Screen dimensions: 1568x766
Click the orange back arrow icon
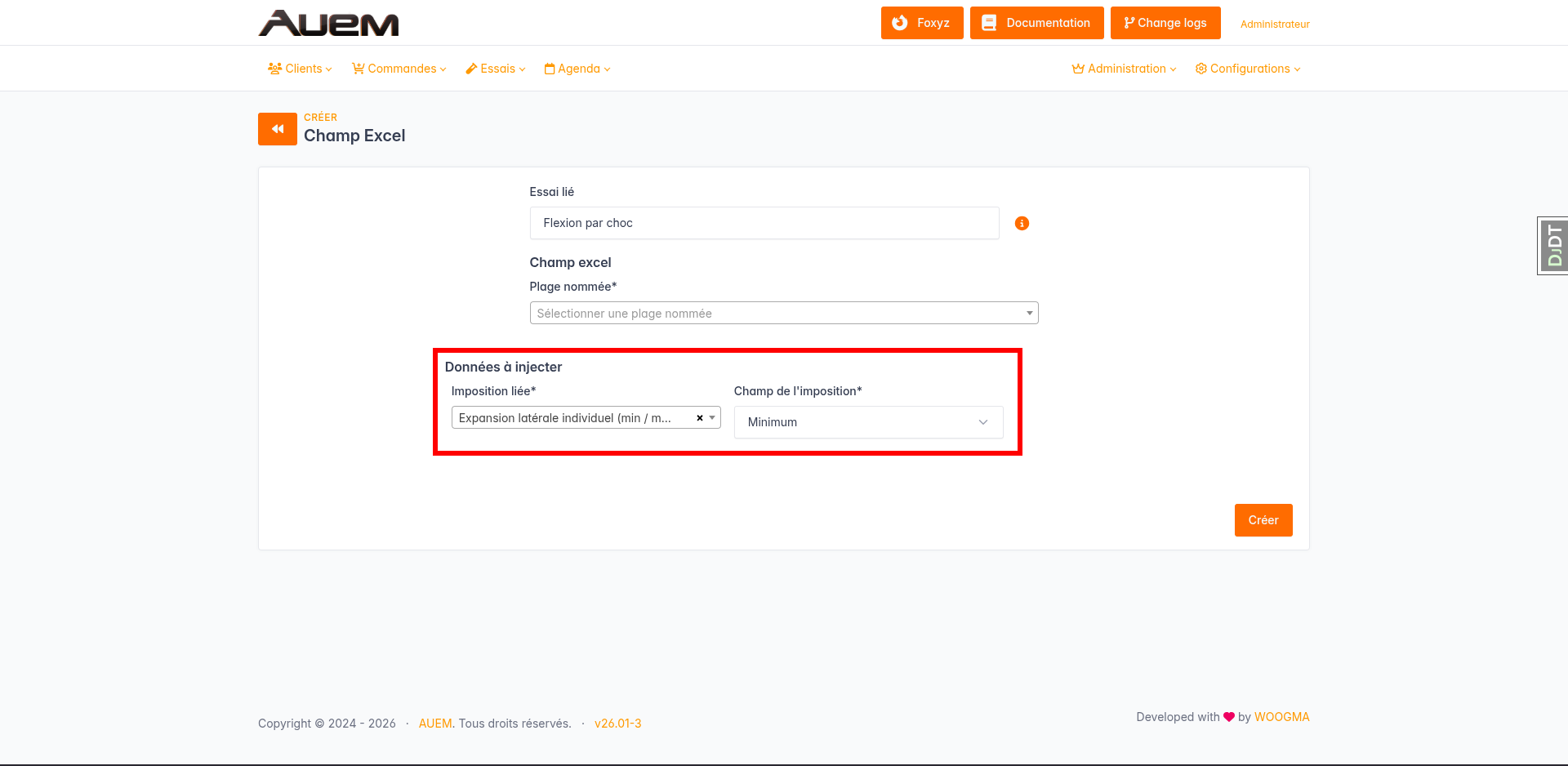coord(278,129)
